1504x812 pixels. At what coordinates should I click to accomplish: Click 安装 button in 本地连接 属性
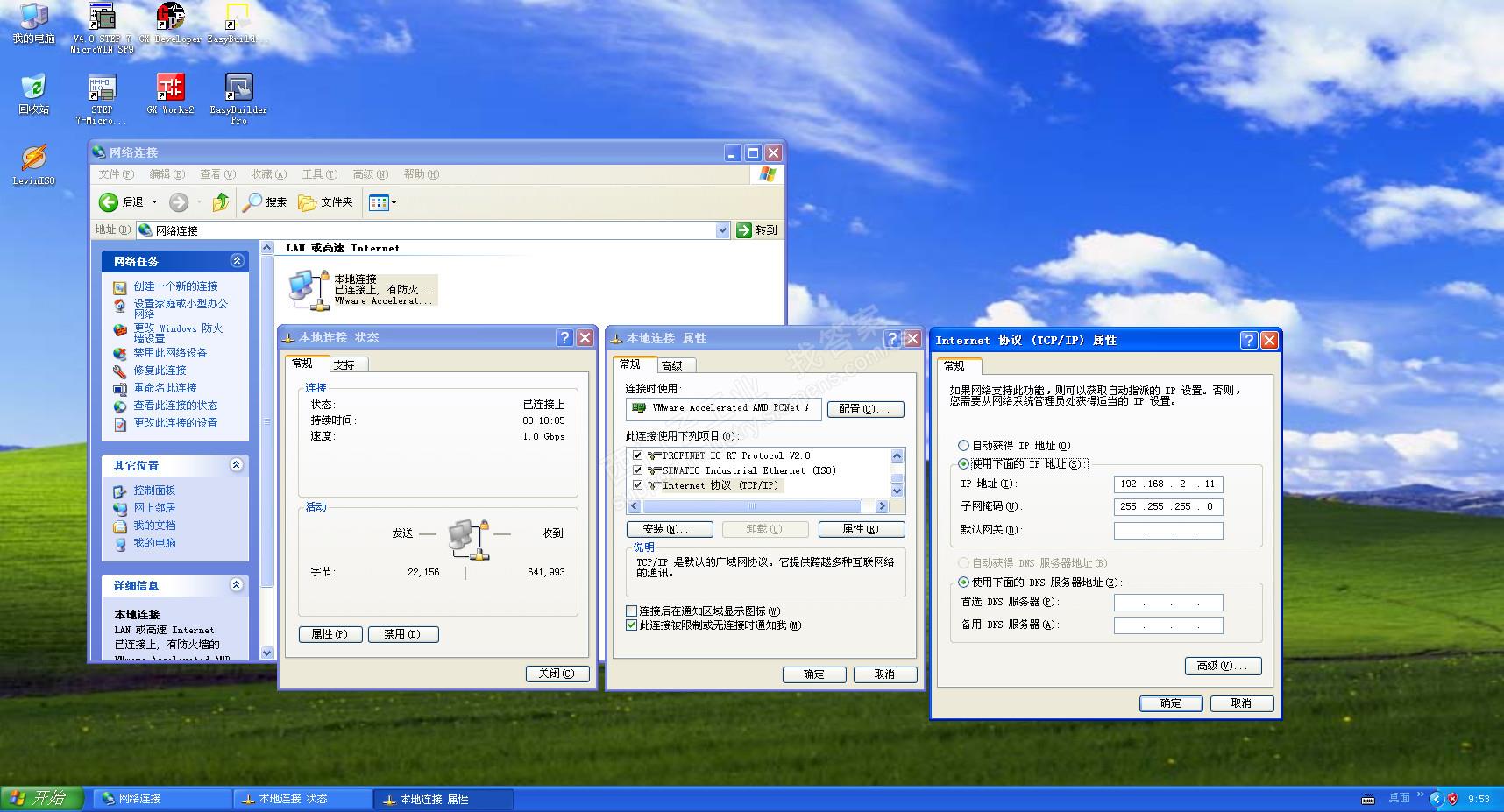[669, 529]
